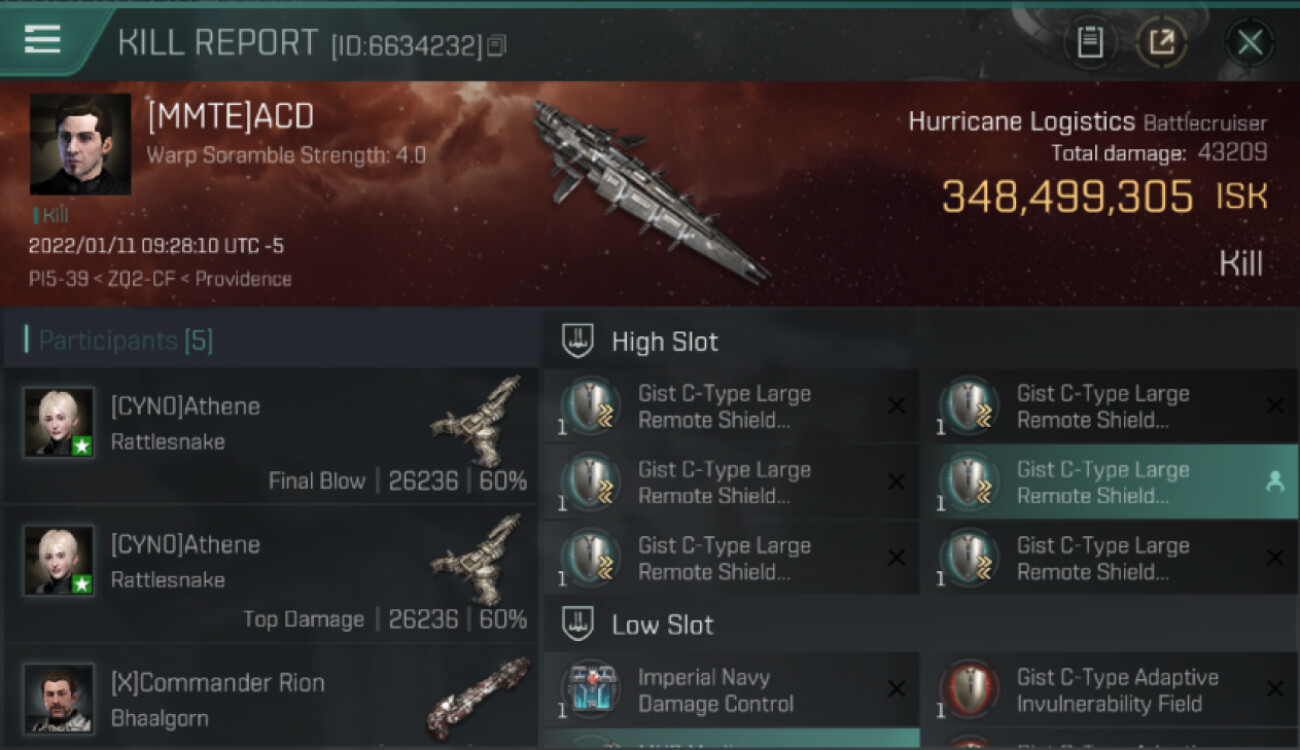
Task: Click the Low Slot section header icon
Action: [578, 624]
